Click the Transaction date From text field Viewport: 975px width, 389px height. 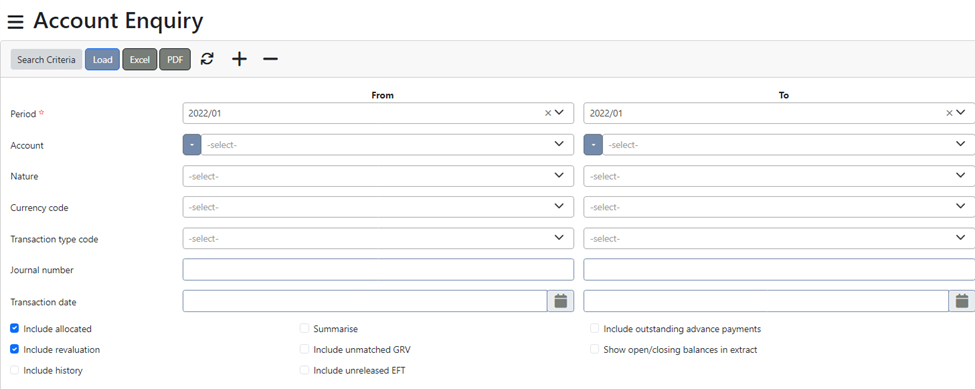point(365,301)
